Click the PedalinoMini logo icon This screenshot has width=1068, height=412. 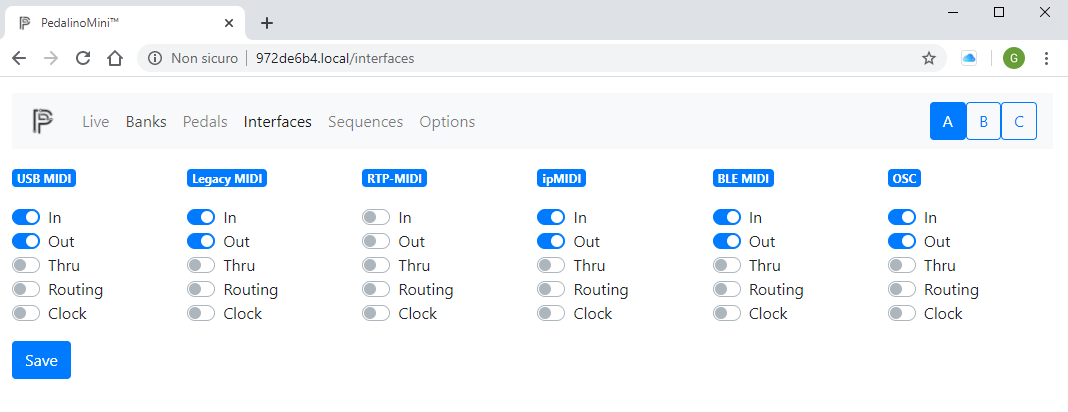[x=42, y=121]
